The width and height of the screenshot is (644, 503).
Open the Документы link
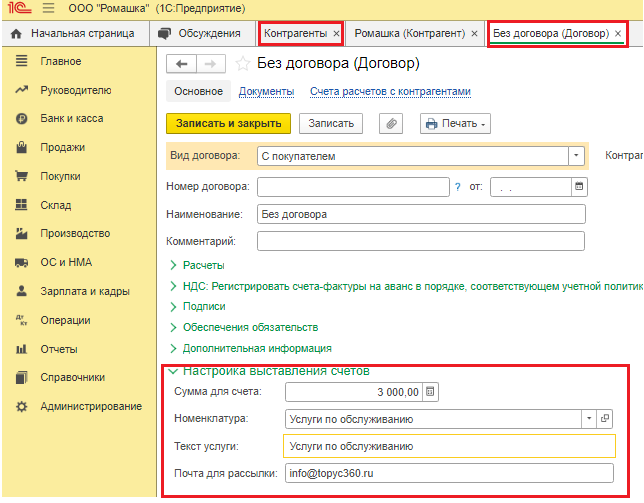pos(266,91)
